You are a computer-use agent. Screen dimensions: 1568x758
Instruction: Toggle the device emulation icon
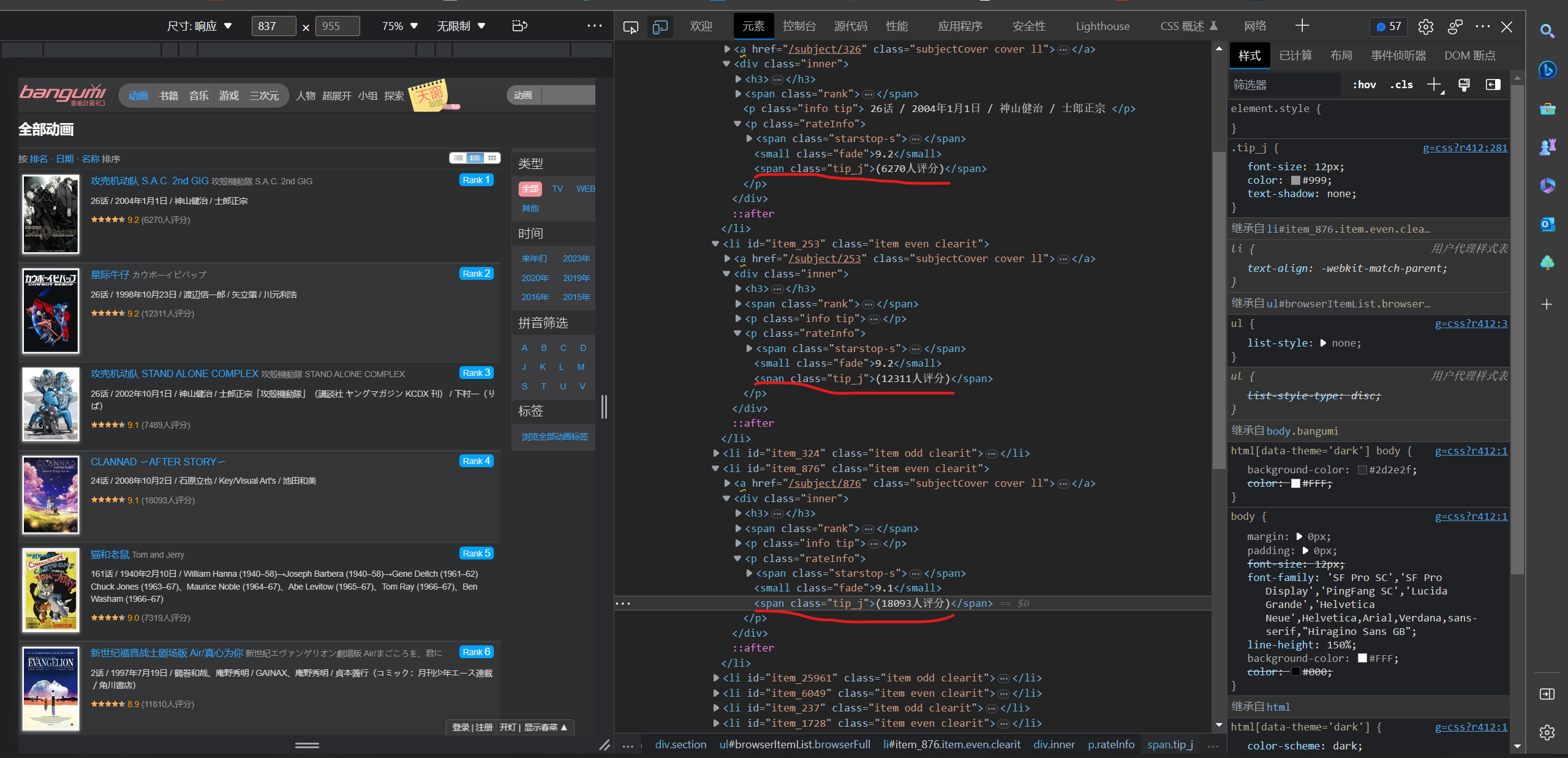[x=660, y=26]
